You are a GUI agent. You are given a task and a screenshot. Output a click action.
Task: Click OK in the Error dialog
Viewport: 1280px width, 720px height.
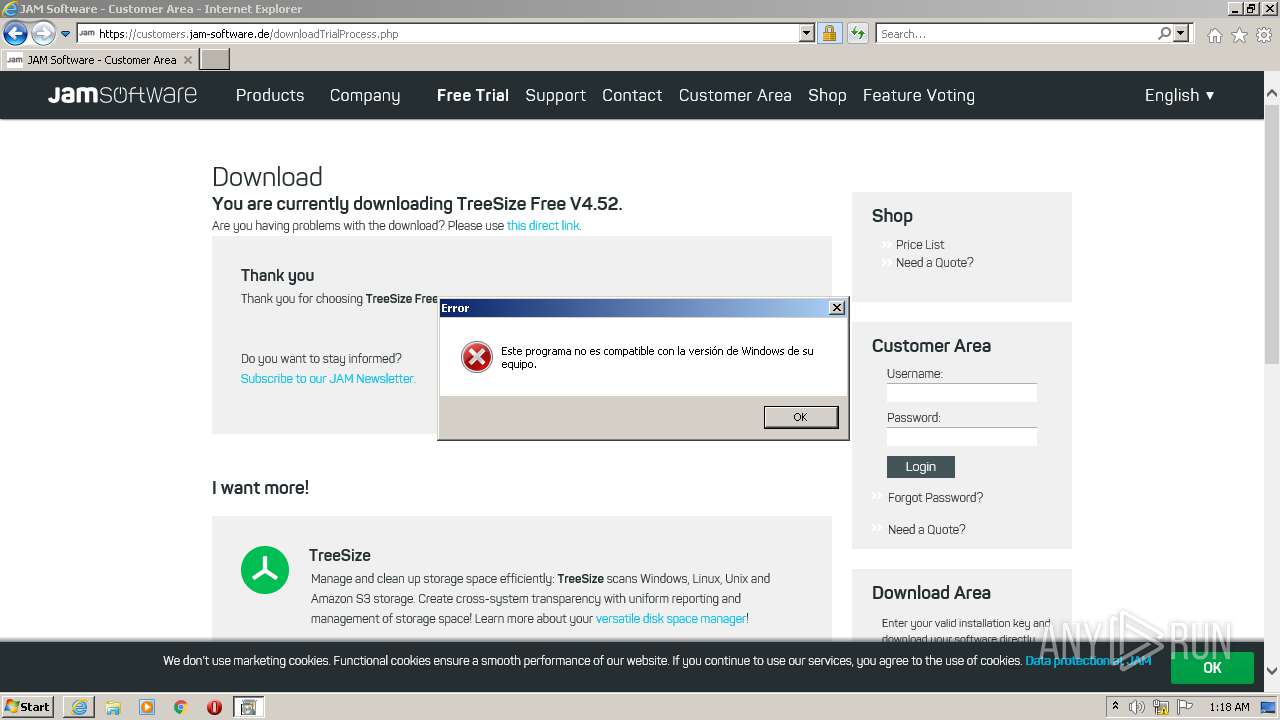[x=800, y=417]
